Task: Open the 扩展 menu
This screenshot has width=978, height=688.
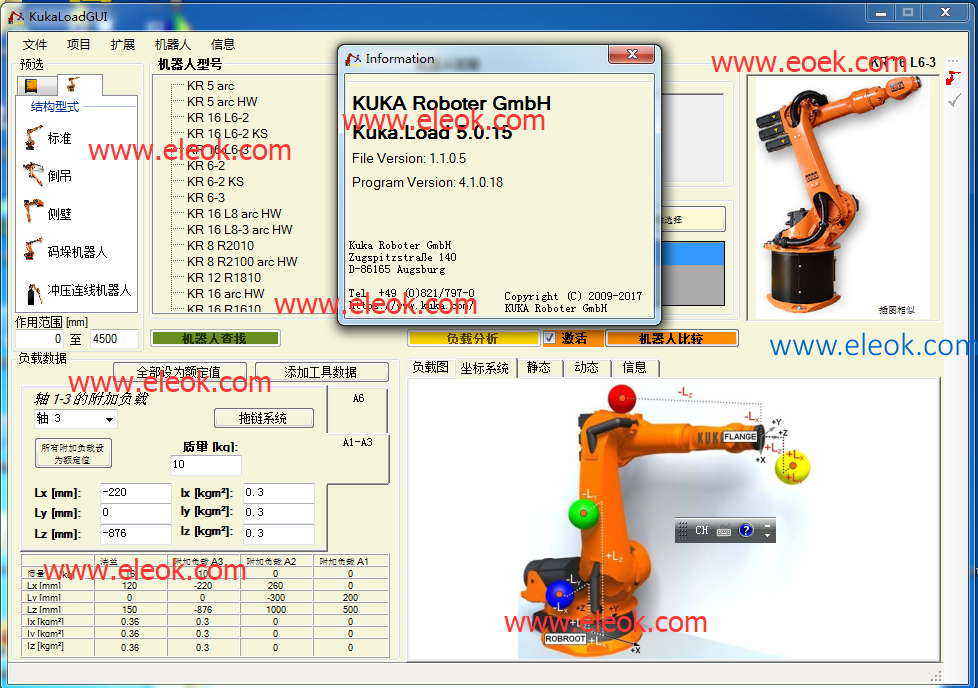Action: (x=122, y=44)
